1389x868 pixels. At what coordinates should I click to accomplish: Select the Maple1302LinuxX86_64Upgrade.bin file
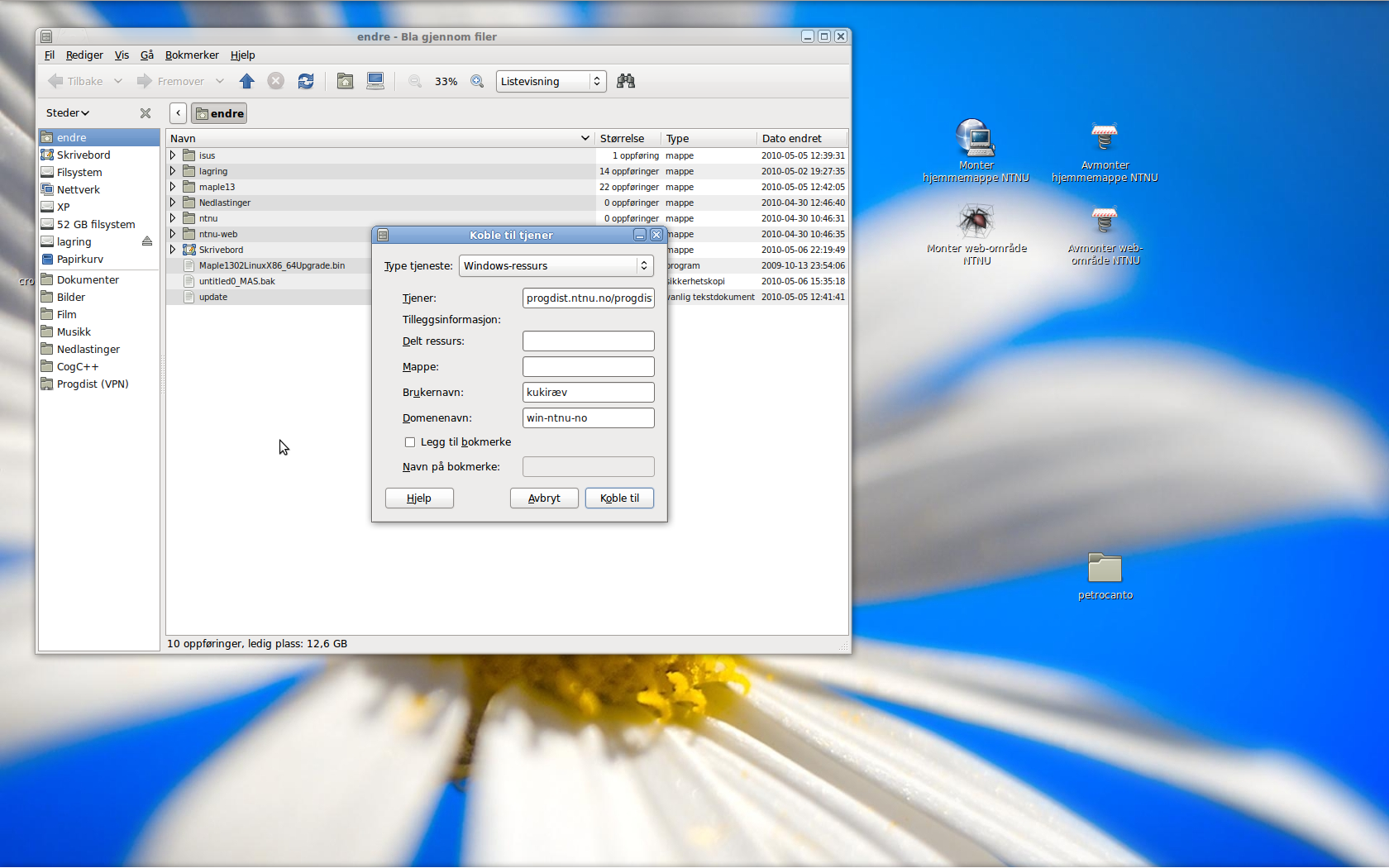[x=272, y=265]
